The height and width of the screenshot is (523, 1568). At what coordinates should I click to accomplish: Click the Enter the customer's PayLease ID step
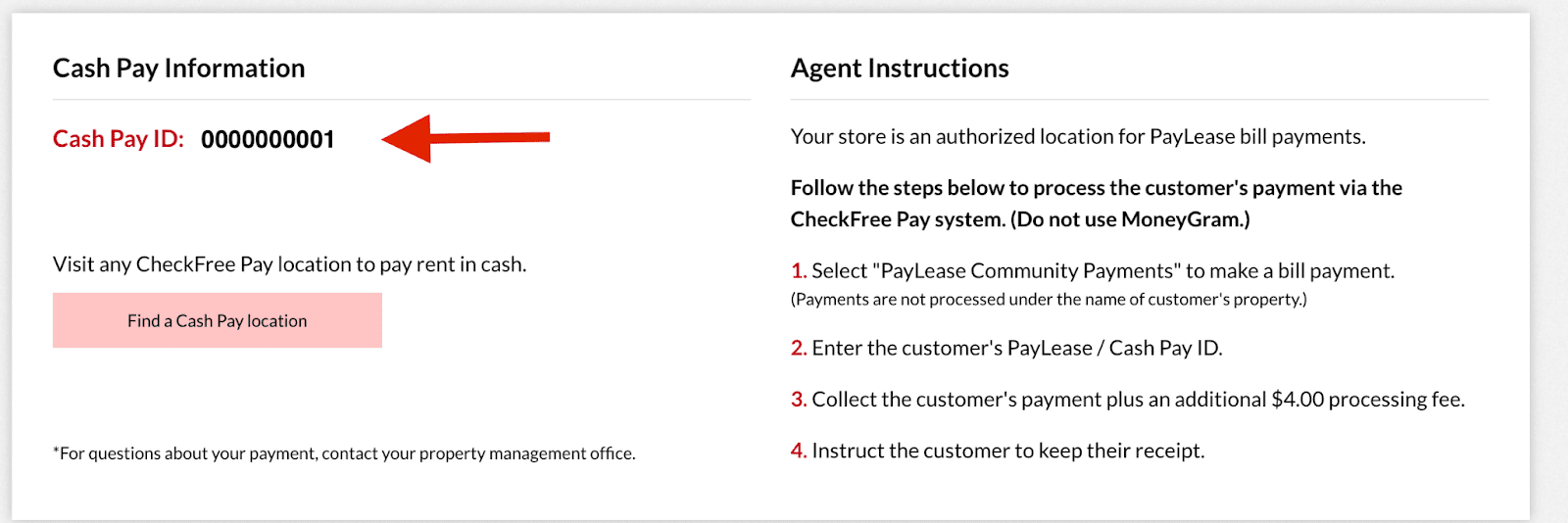[x=1016, y=349]
